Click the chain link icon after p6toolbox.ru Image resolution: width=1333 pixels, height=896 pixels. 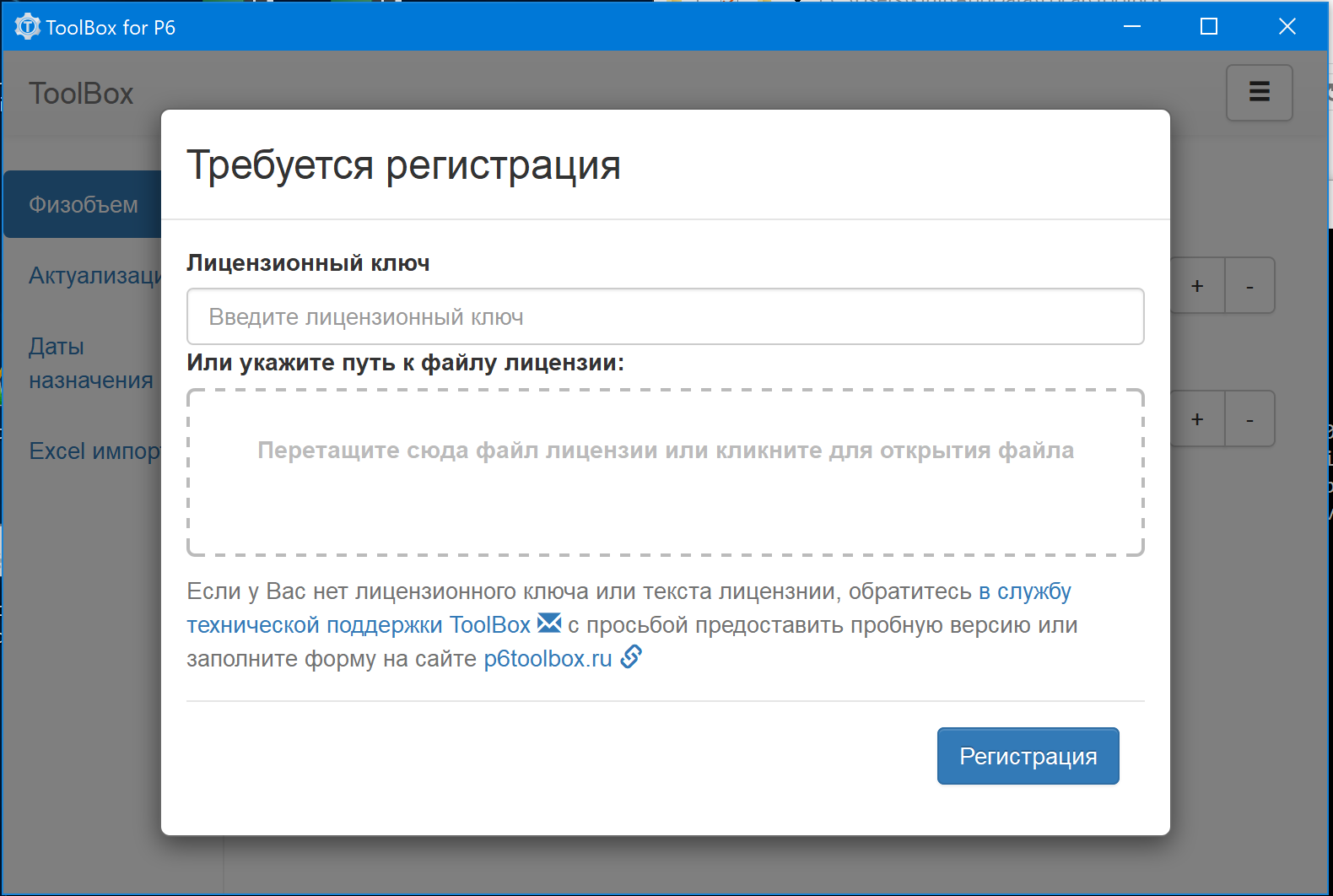631,656
